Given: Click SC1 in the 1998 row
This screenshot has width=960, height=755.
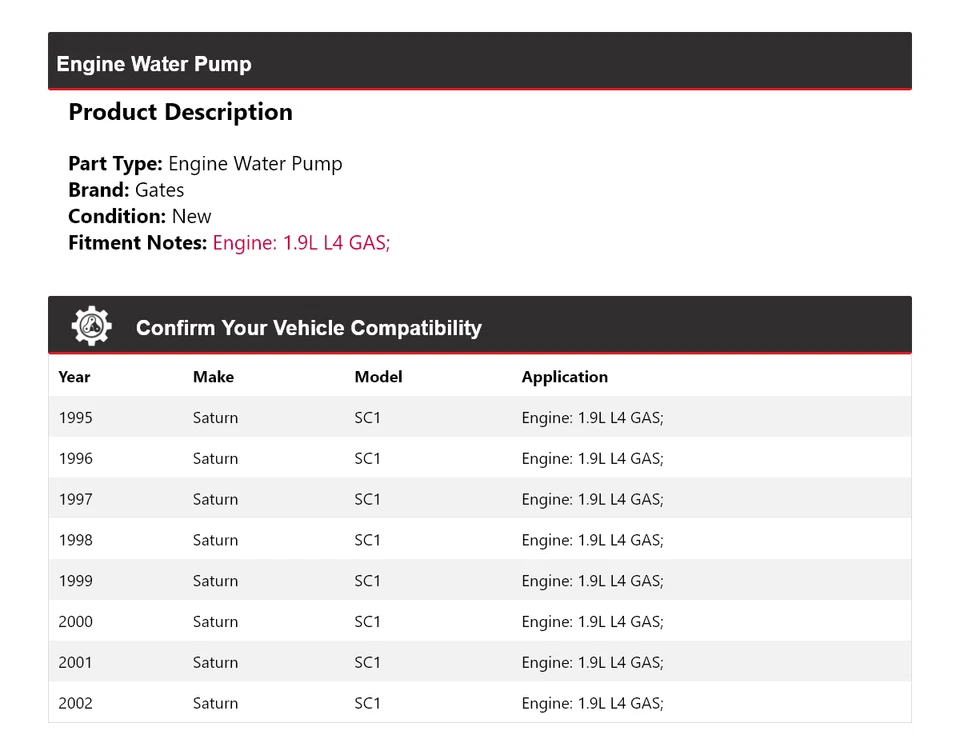Looking at the screenshot, I should coord(367,541).
